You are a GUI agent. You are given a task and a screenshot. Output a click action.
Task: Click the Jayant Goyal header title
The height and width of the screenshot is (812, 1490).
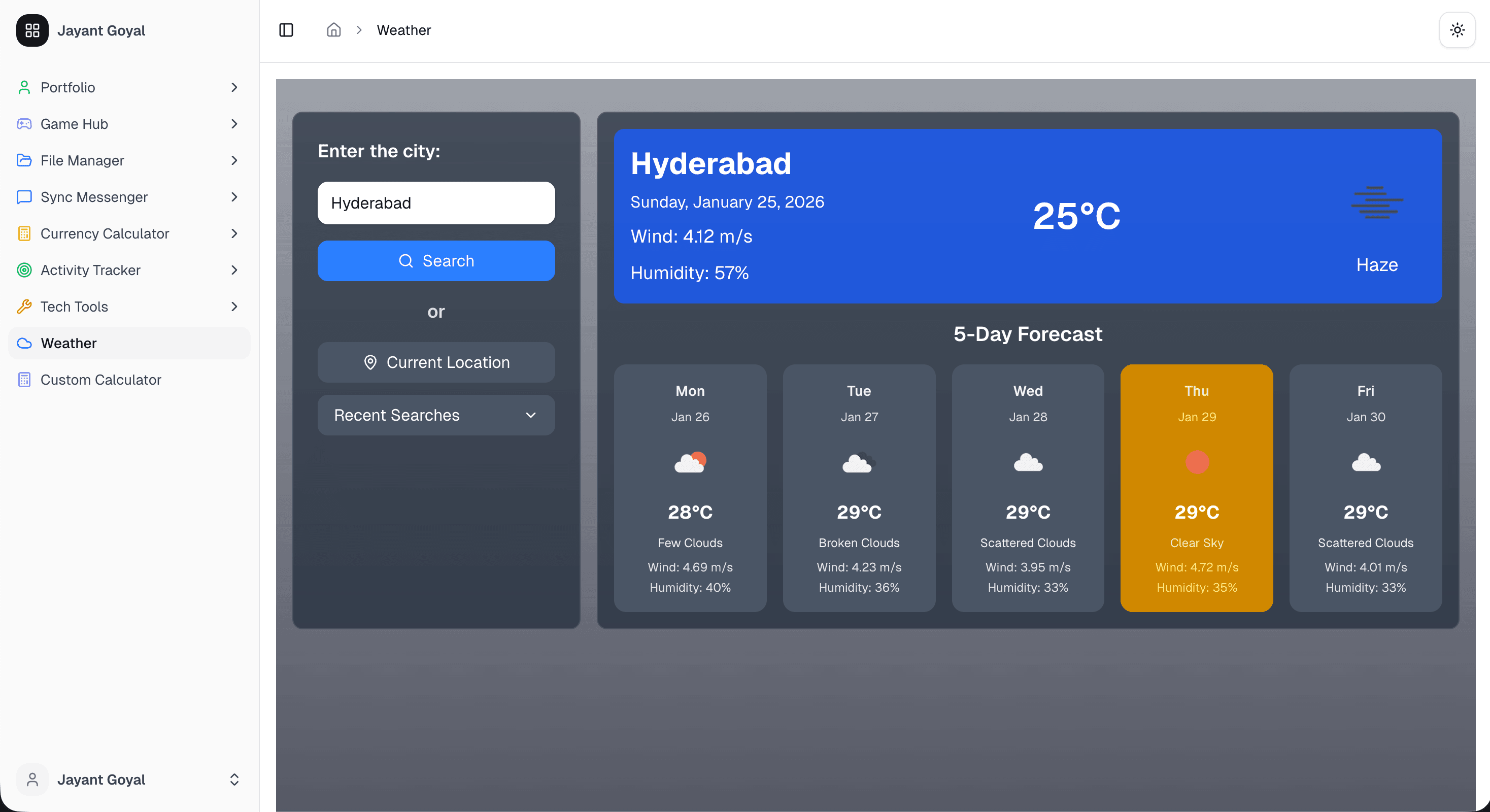[x=101, y=30]
